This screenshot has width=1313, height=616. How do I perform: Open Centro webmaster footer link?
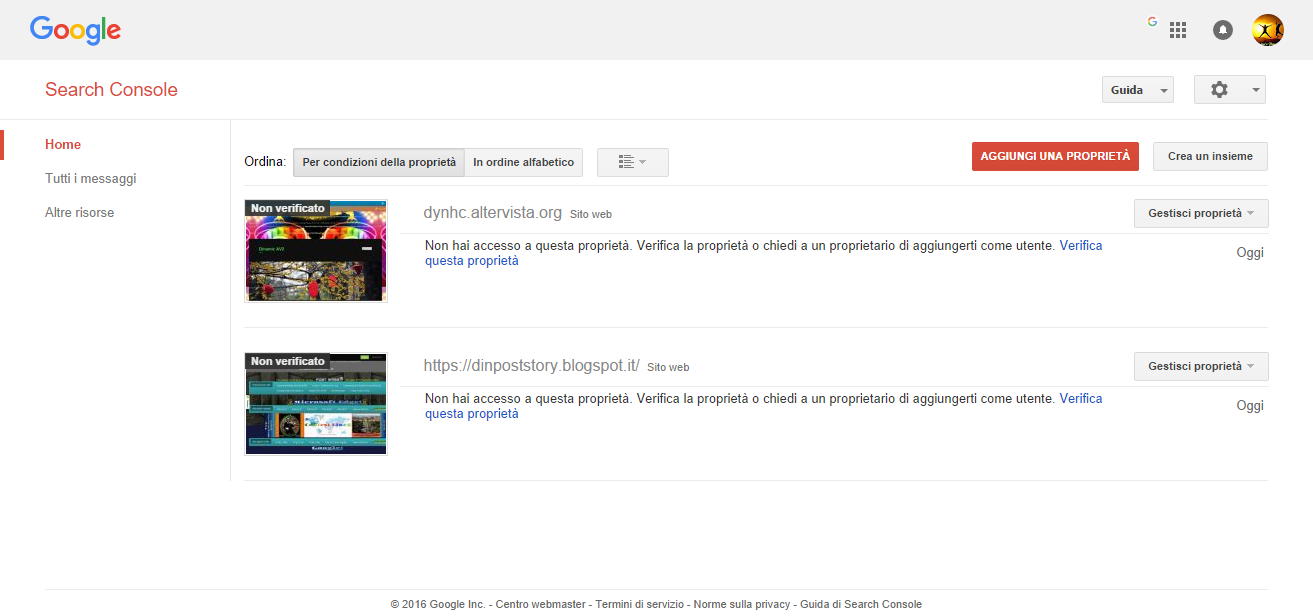540,604
